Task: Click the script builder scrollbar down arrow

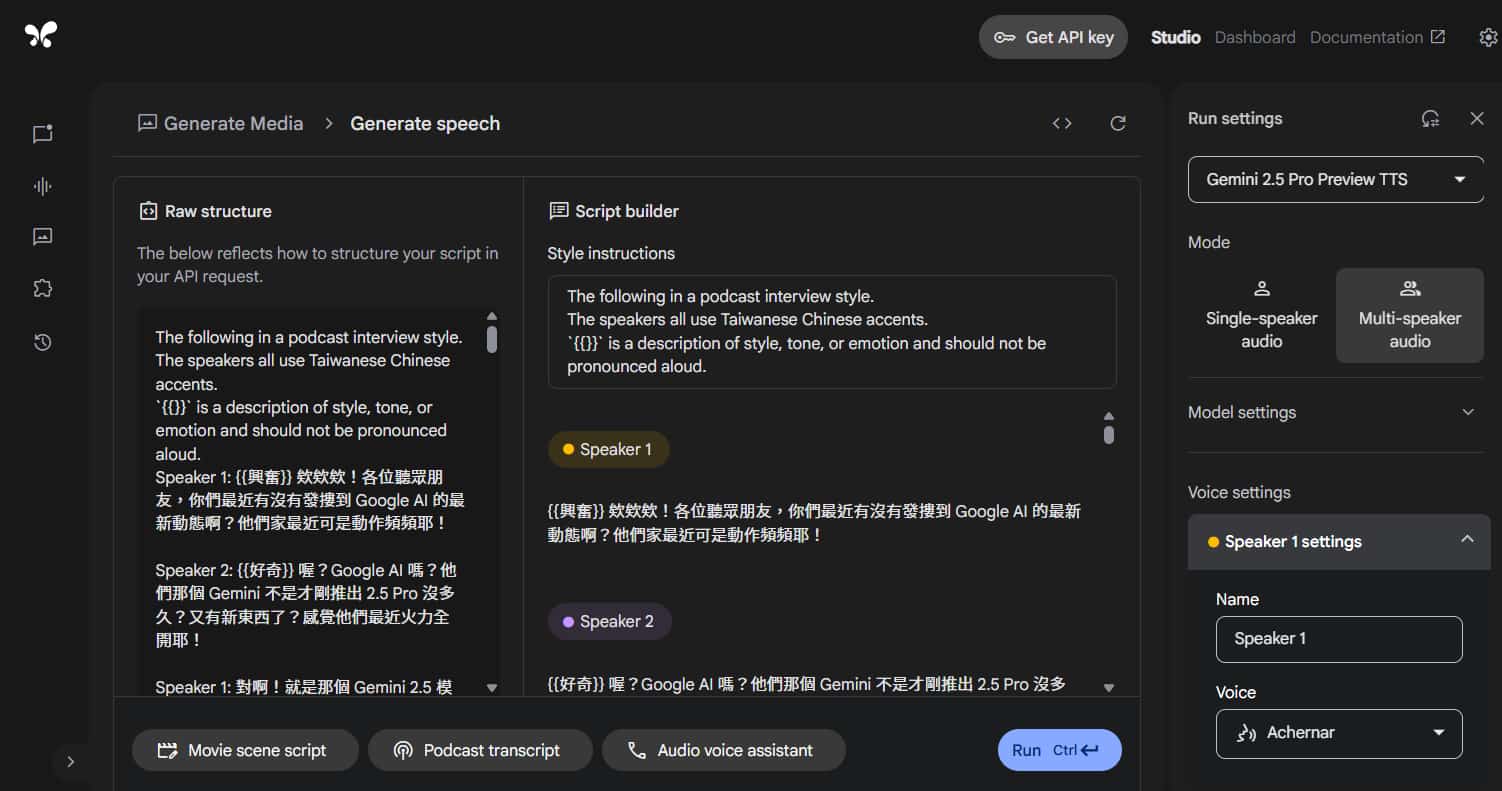Action: pos(1108,688)
